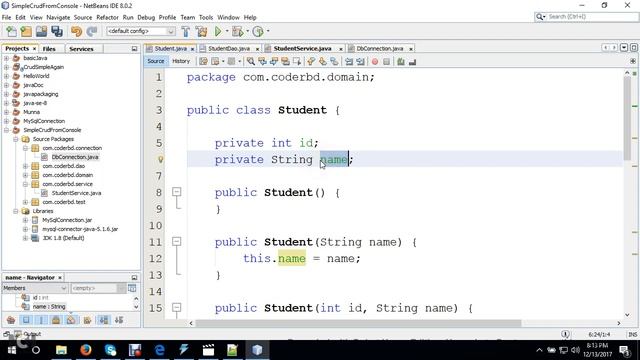The image size is (640, 360).
Task: Toggle Show Static Members filter in Navigator
Action: click(41, 320)
